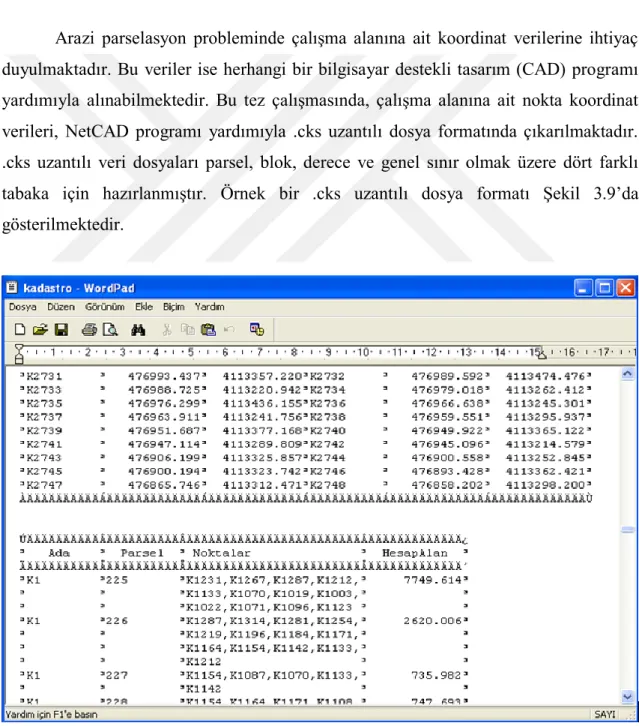This screenshot has width=639, height=726.
Task: Click the coordinate value 4113474.476
Action: (546, 376)
